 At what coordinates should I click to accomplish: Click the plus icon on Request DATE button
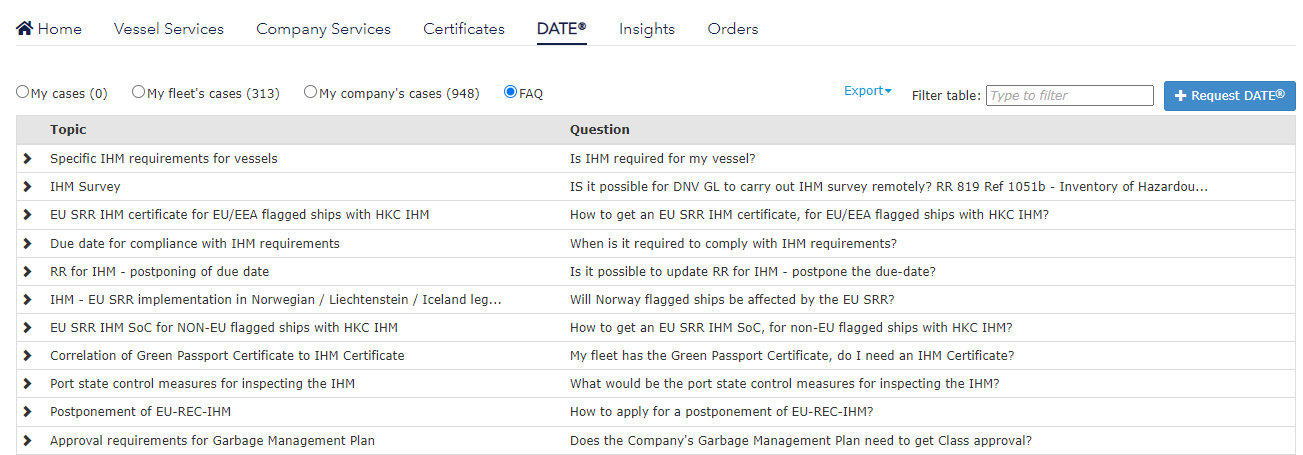[1180, 96]
